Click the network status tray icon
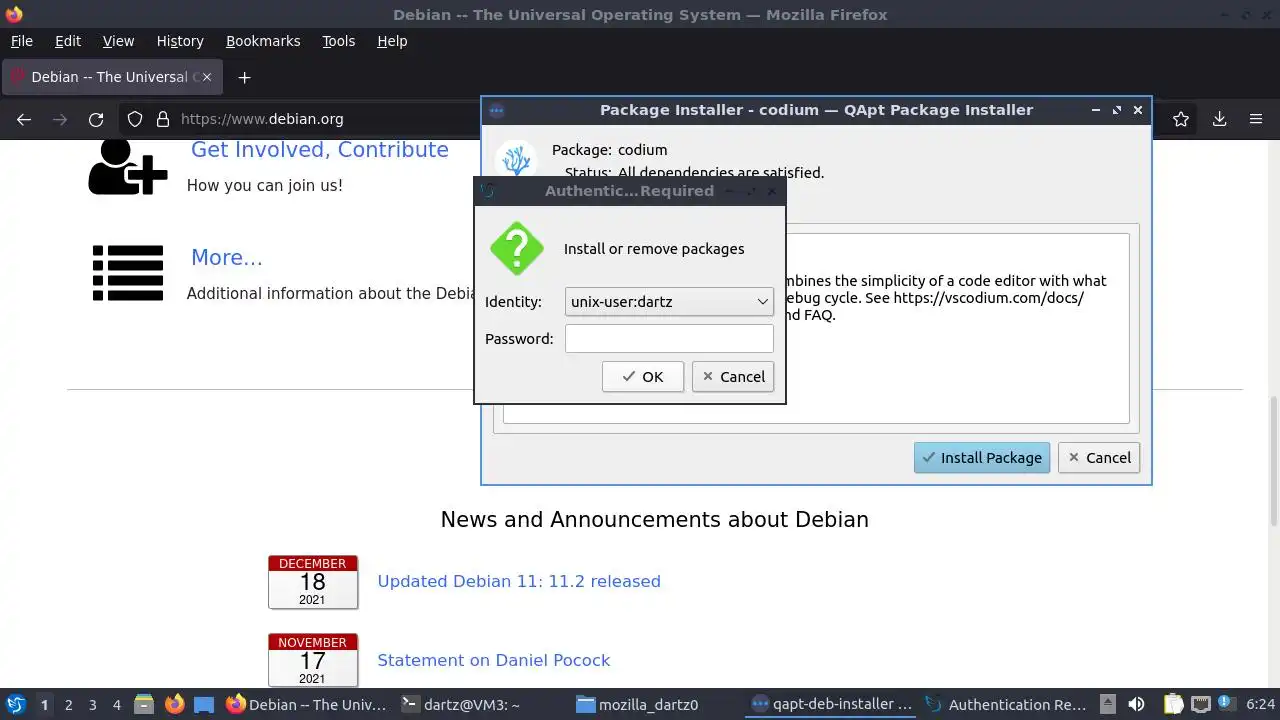 pyautogui.click(x=1201, y=704)
